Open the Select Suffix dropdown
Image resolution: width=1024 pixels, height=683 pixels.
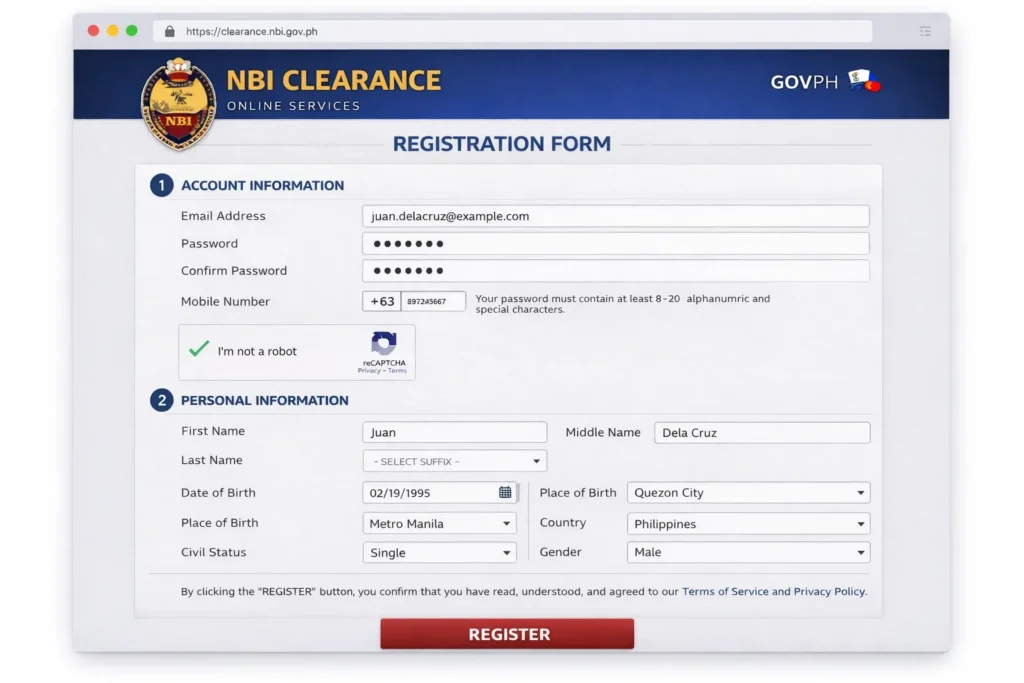[454, 461]
